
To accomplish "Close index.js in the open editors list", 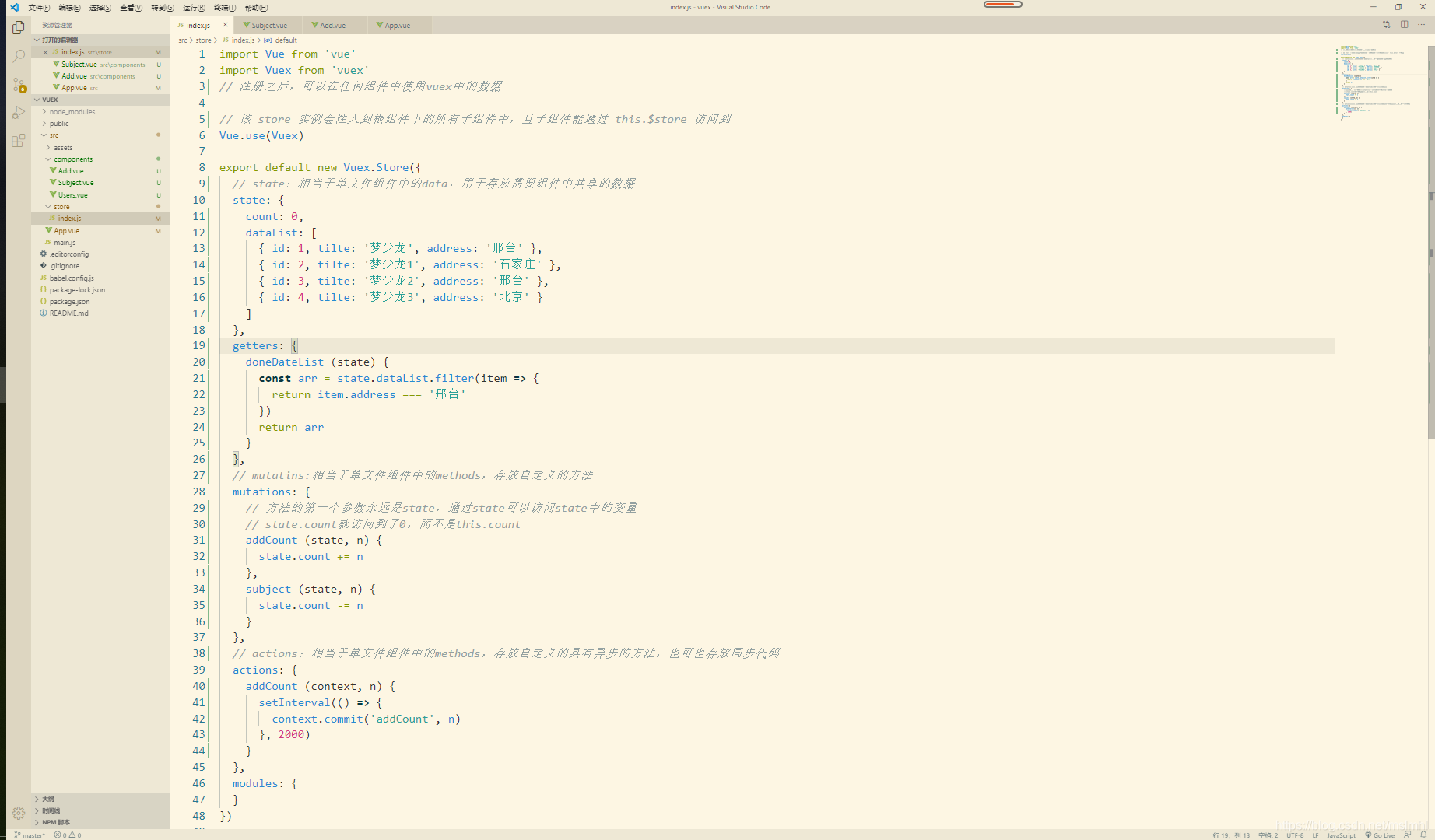I will point(45,52).
